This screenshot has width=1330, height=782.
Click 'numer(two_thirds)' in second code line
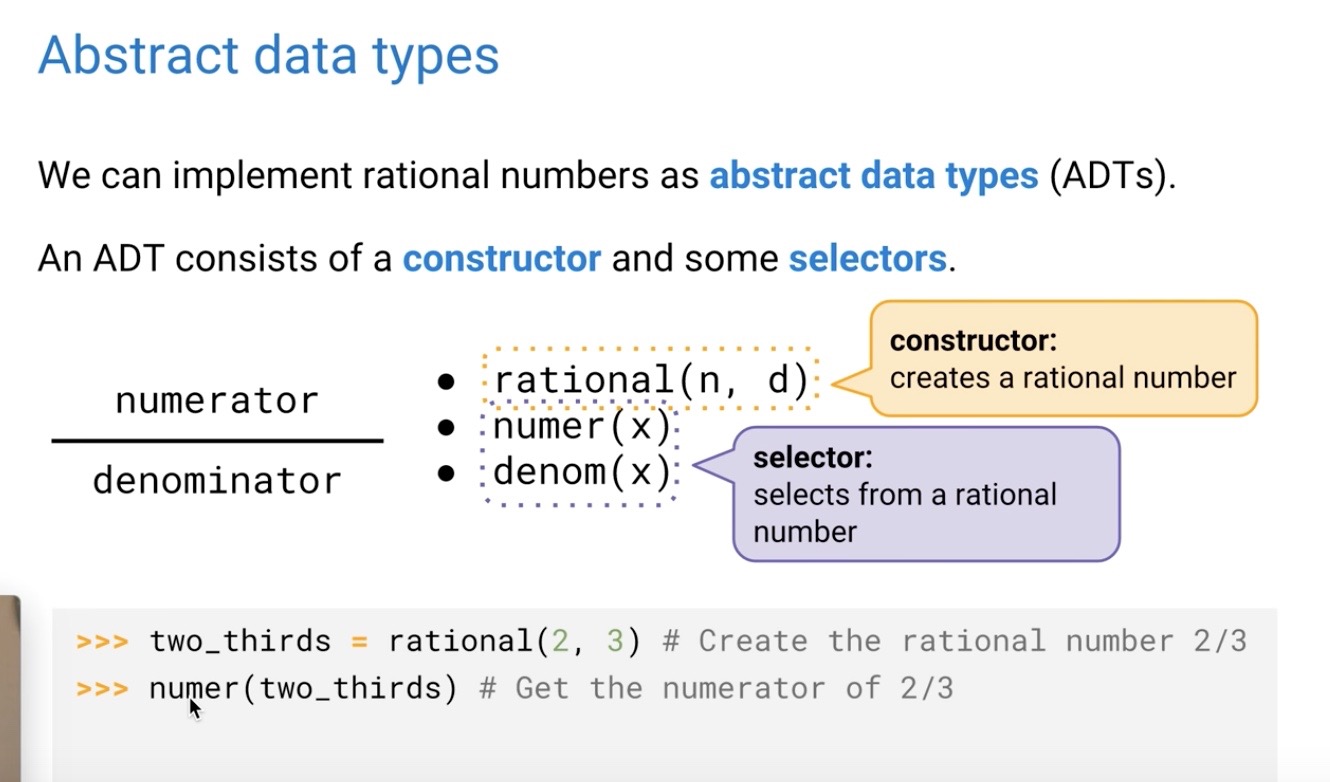click(x=303, y=689)
